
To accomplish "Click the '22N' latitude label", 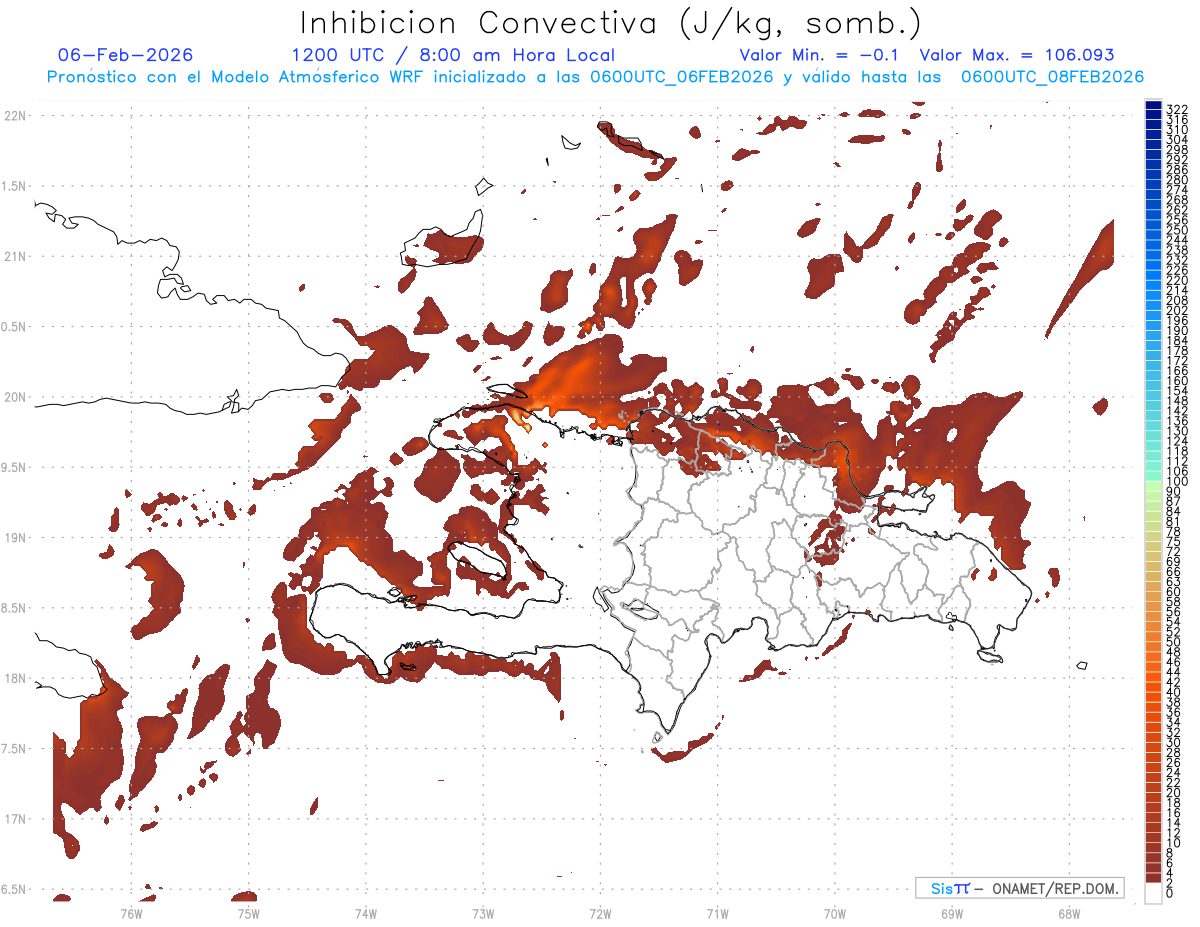I will coord(15,115).
